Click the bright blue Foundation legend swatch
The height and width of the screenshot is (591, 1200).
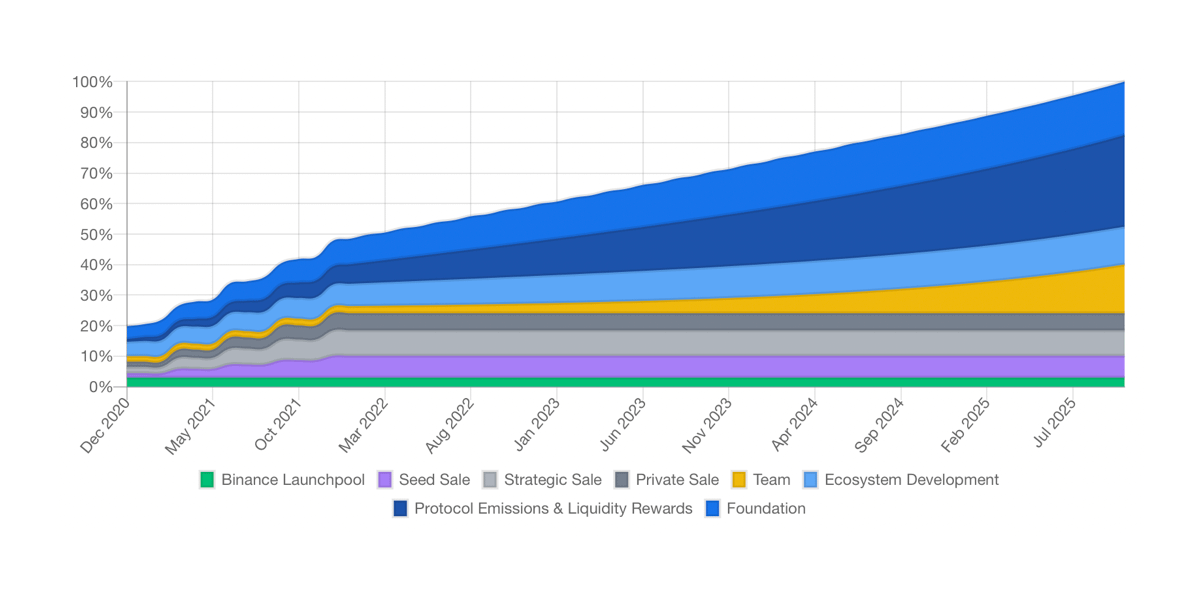[x=712, y=509]
